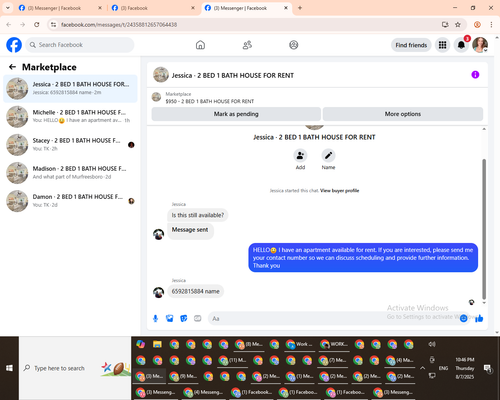Viewport: 500px width, 400px height.
Task: Click the More options button
Action: coord(403,114)
